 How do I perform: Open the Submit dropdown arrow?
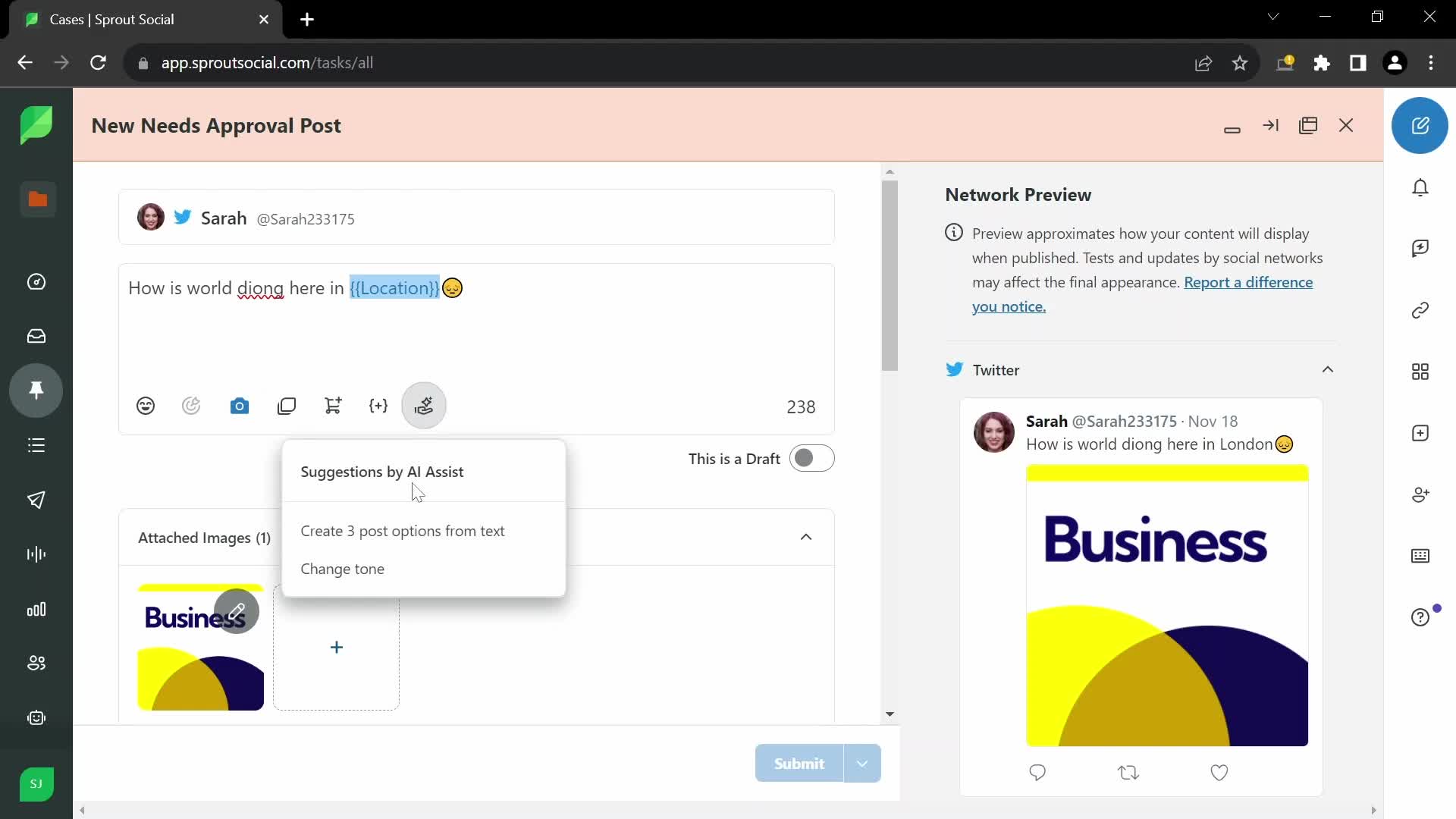click(x=862, y=763)
